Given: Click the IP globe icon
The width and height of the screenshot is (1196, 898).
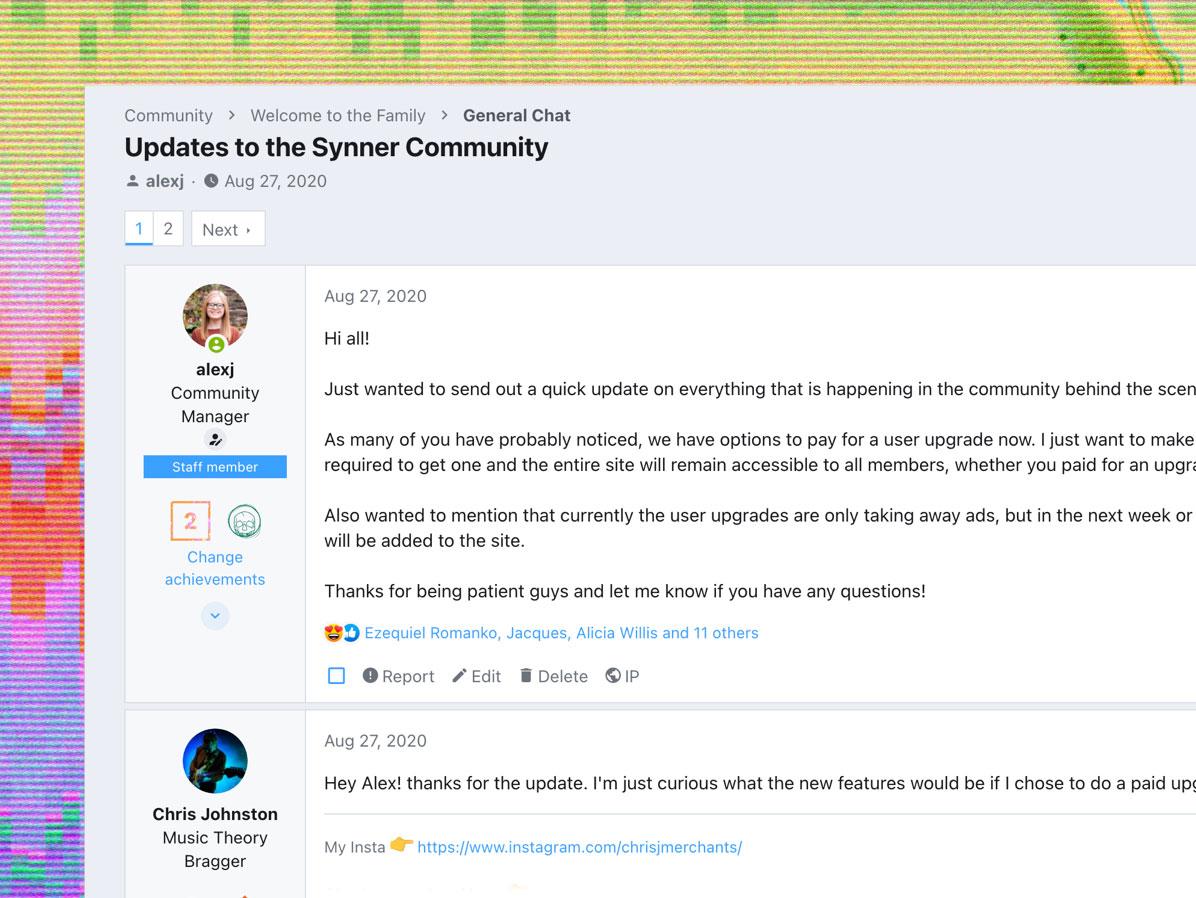Looking at the screenshot, I should [x=613, y=676].
